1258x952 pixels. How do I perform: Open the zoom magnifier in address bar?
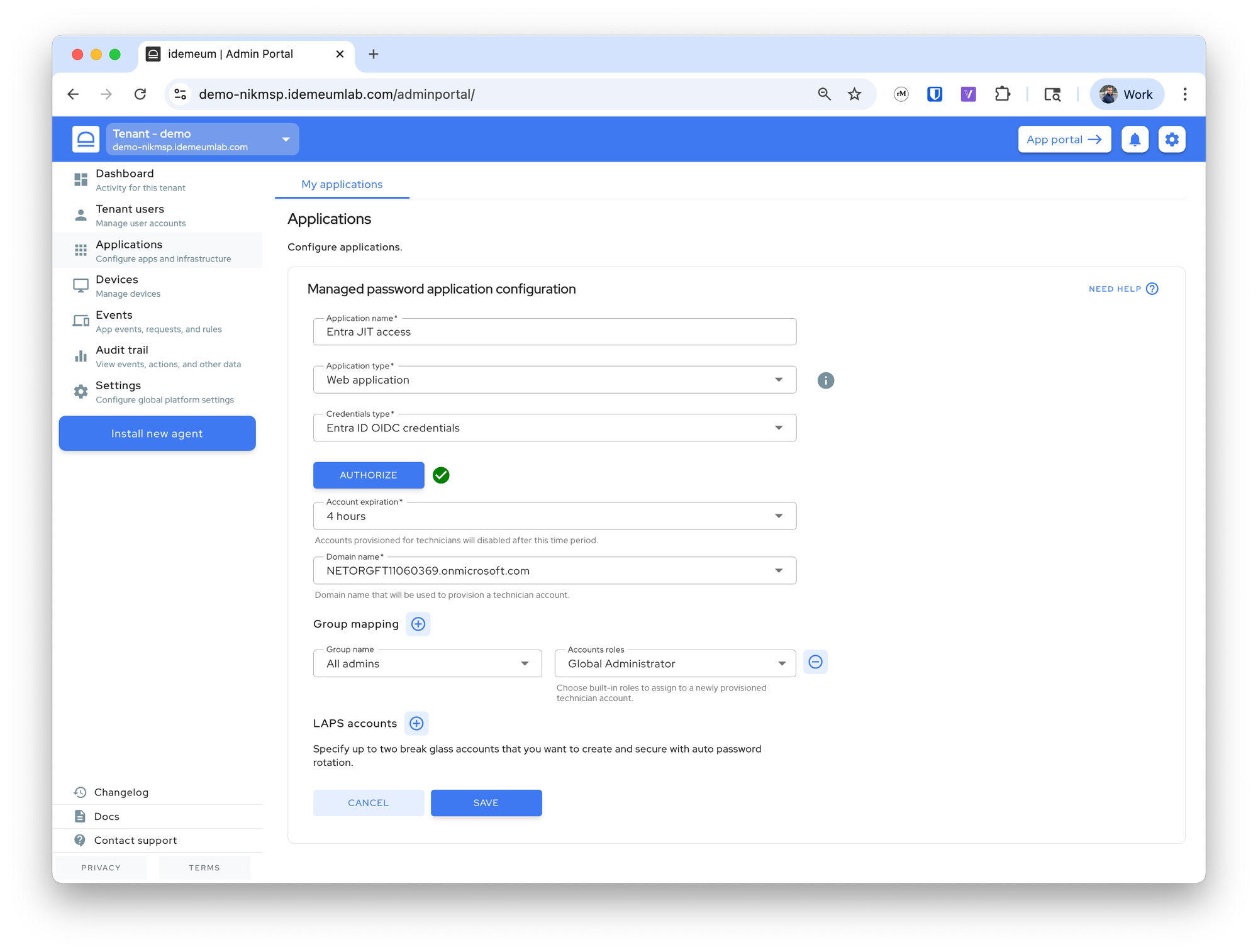[x=824, y=94]
